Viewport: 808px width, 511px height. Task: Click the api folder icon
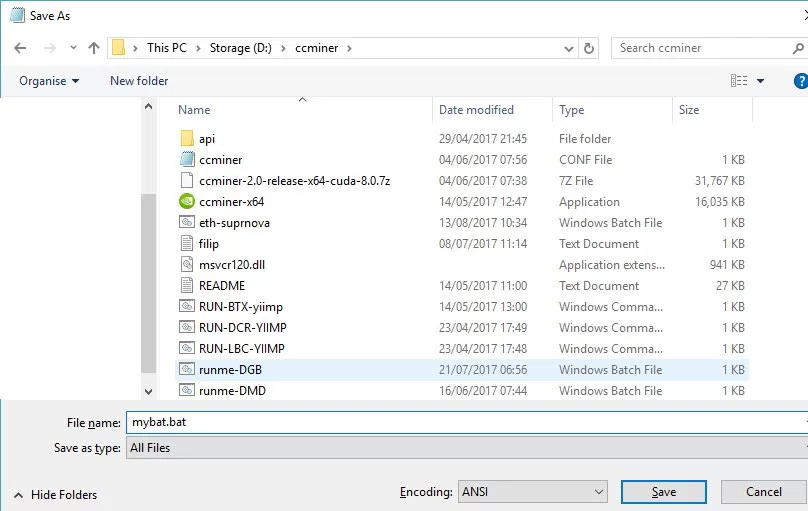187,138
